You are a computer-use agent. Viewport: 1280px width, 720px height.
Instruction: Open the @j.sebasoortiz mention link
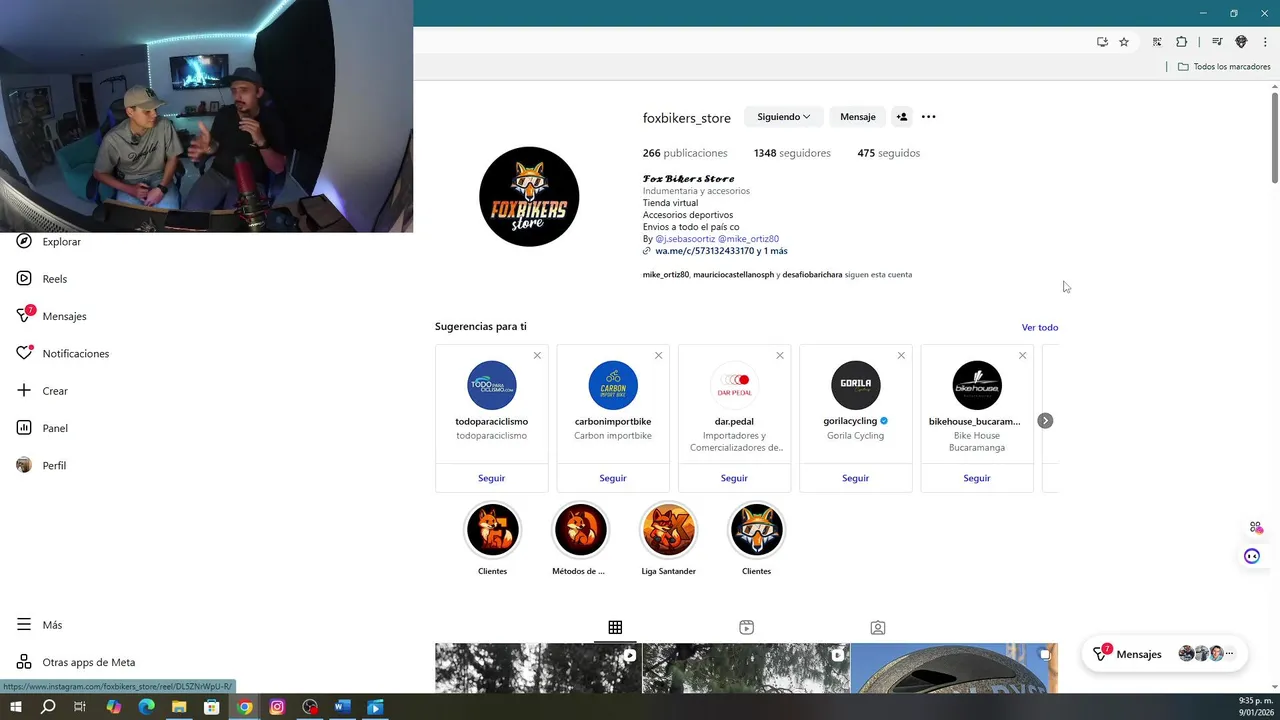click(x=685, y=239)
